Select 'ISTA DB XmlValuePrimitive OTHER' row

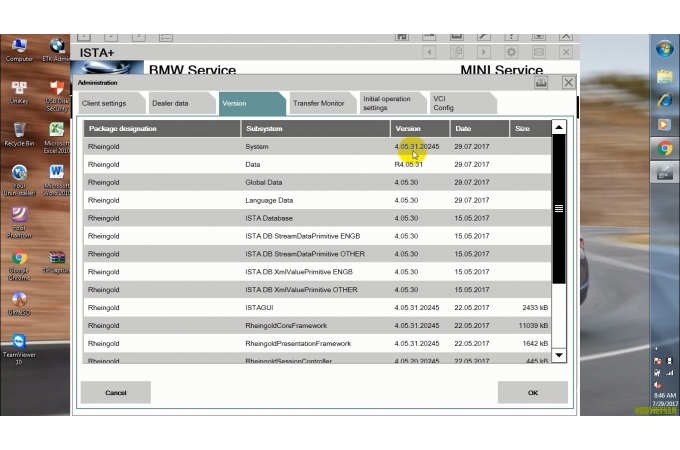tap(317, 290)
